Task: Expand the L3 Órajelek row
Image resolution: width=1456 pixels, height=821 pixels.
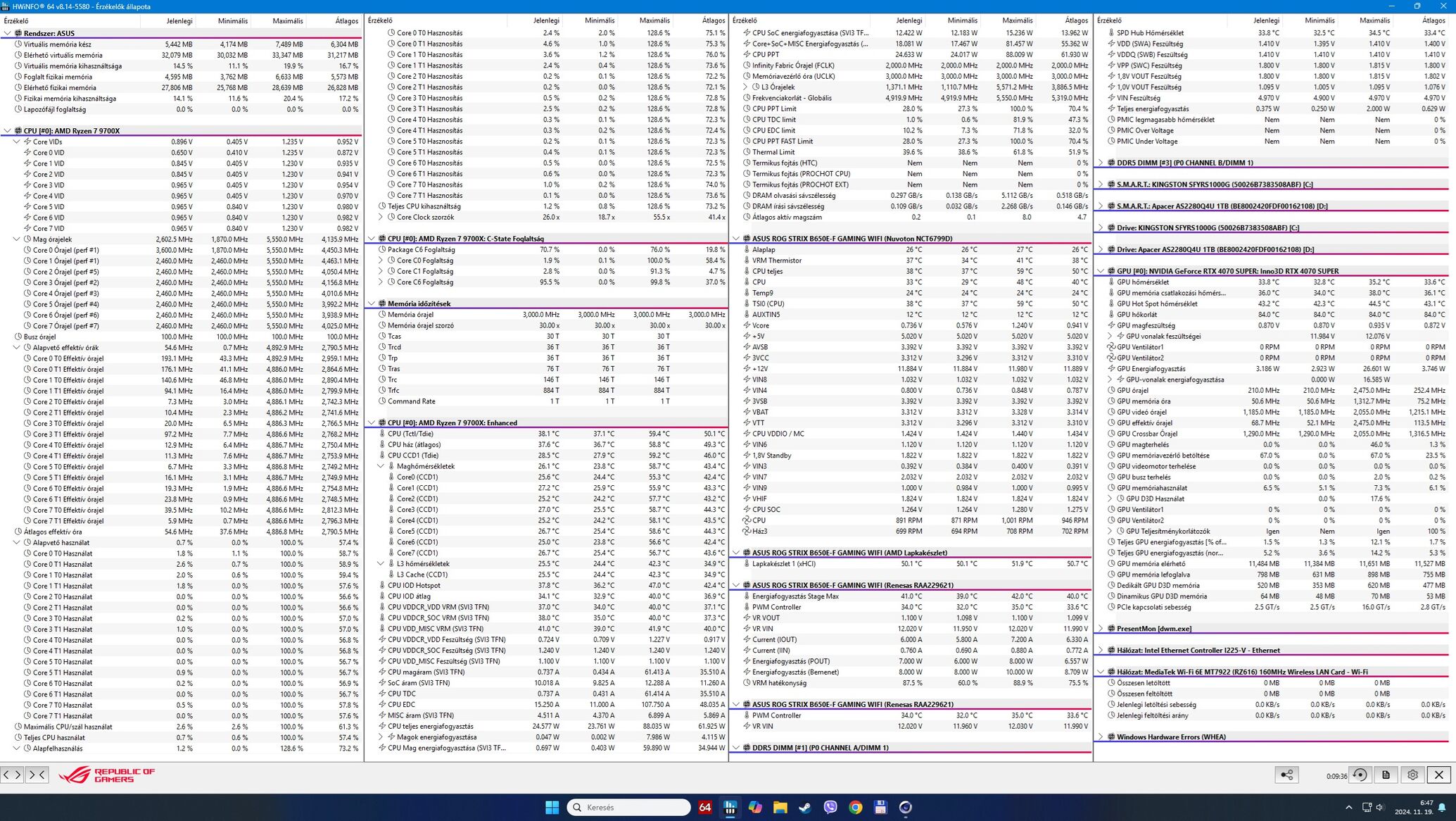Action: click(x=745, y=87)
